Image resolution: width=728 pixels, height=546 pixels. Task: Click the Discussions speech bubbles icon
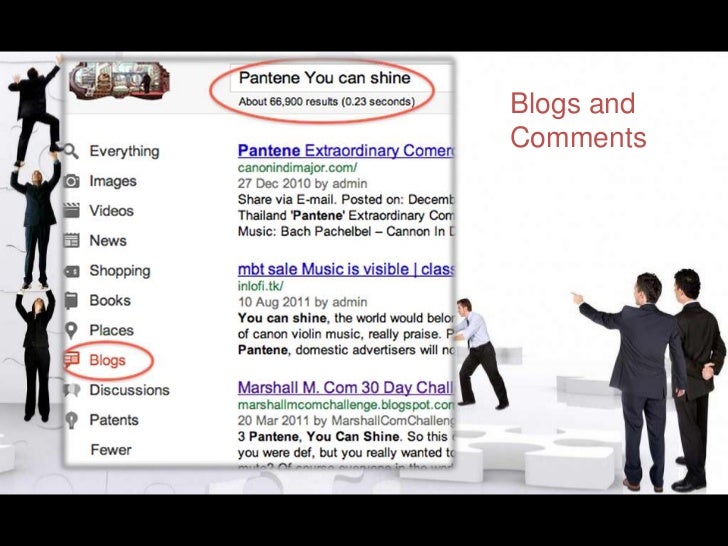point(72,390)
